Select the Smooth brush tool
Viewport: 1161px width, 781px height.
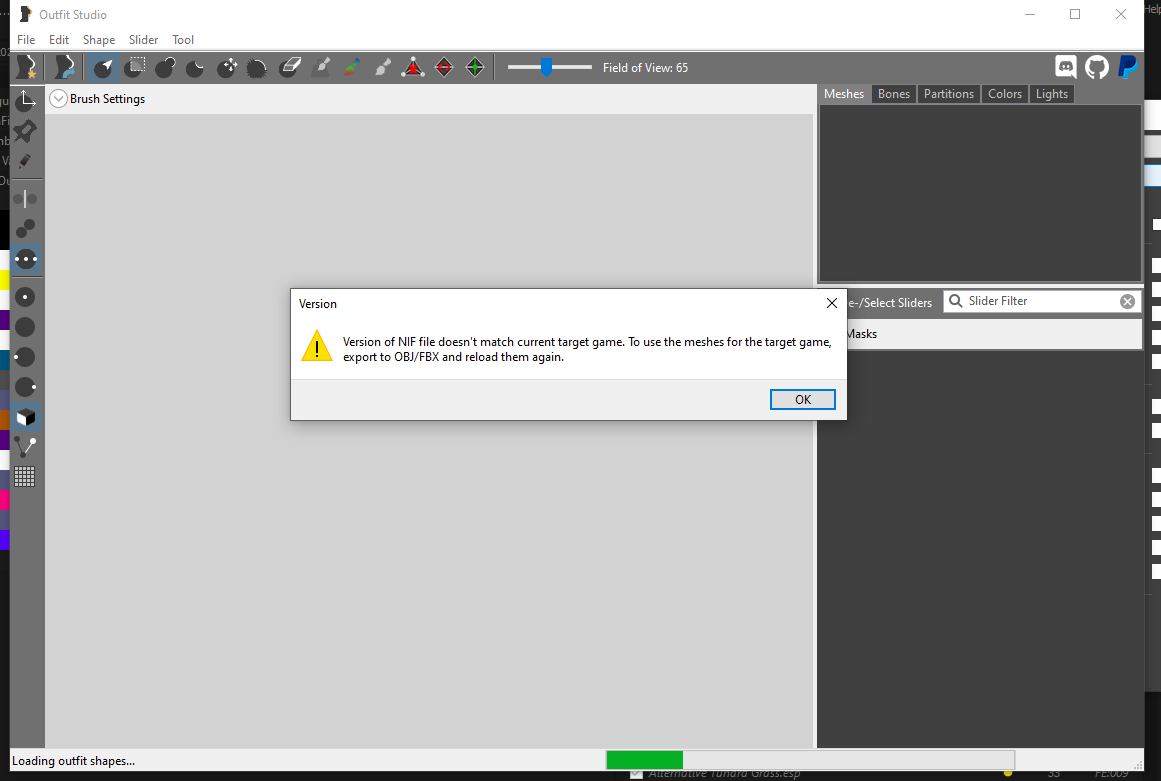[257, 67]
